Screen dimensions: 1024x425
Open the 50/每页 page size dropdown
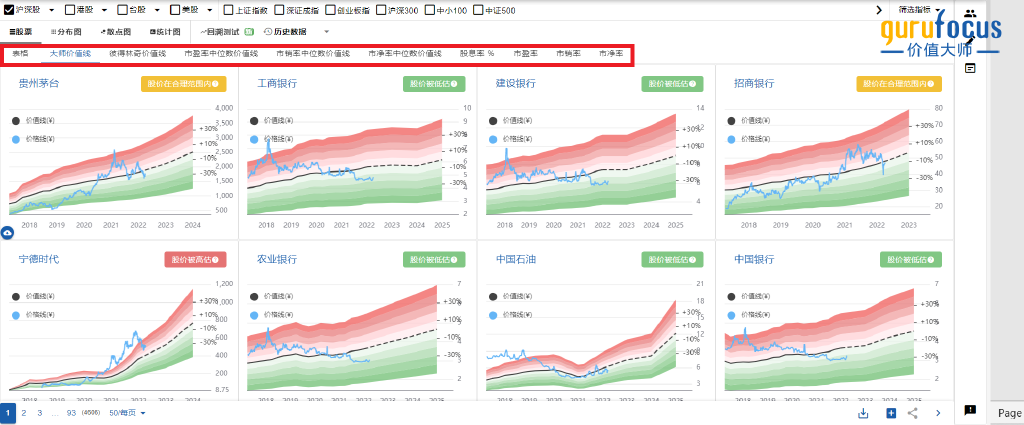tap(127, 413)
